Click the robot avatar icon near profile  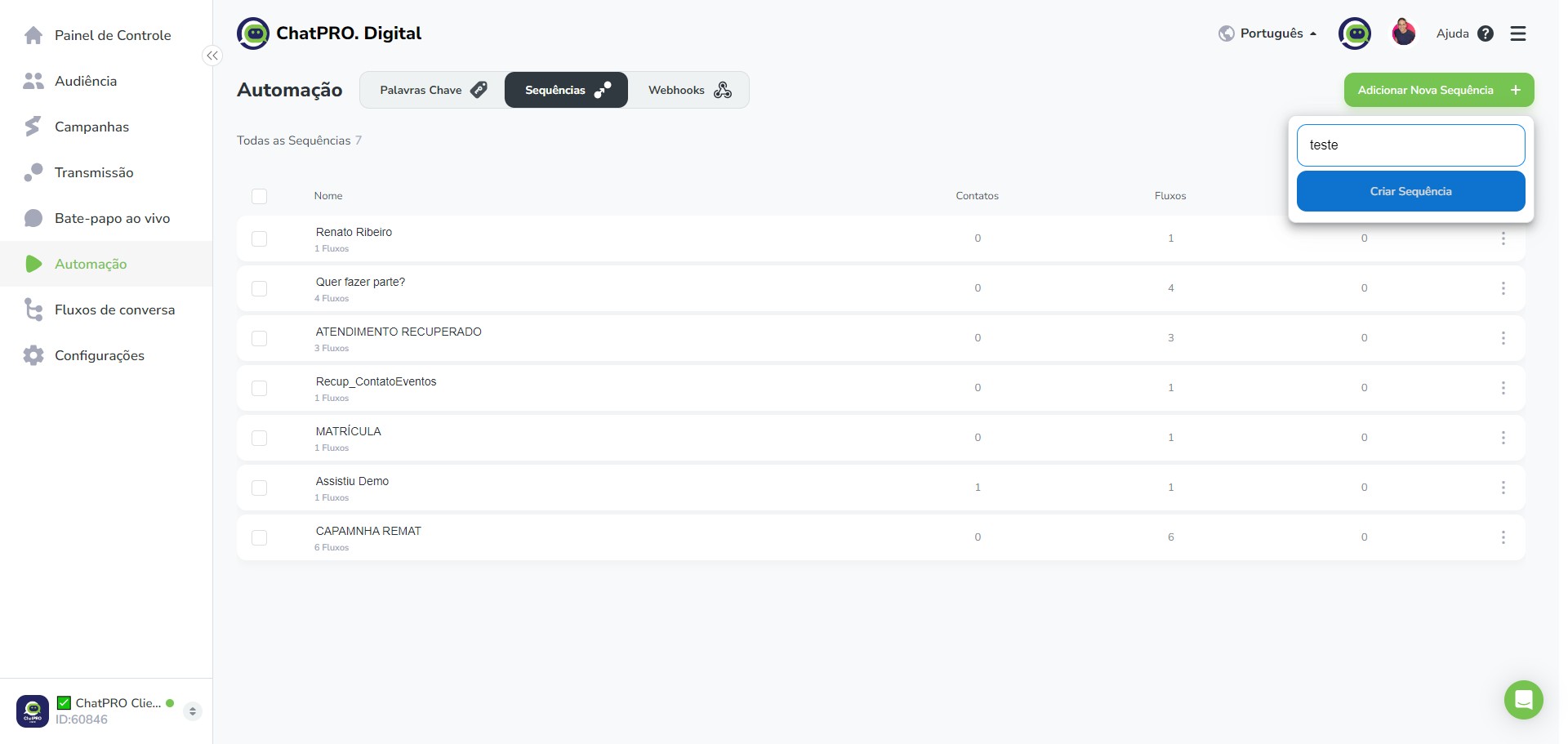[x=1355, y=33]
